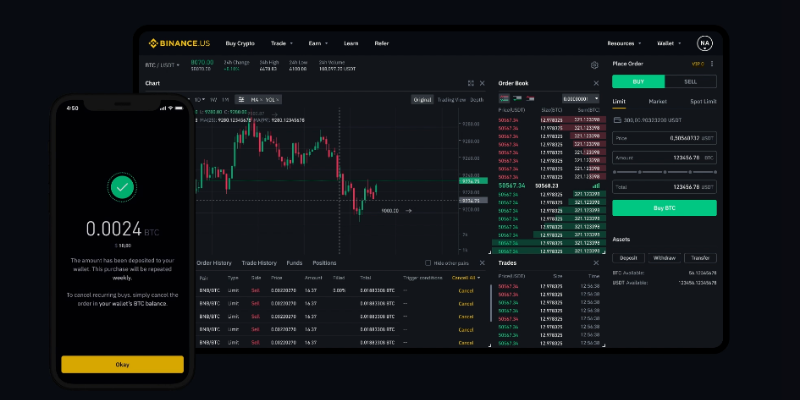Expand the Resources menu
This screenshot has height=400, width=800.
point(624,43)
